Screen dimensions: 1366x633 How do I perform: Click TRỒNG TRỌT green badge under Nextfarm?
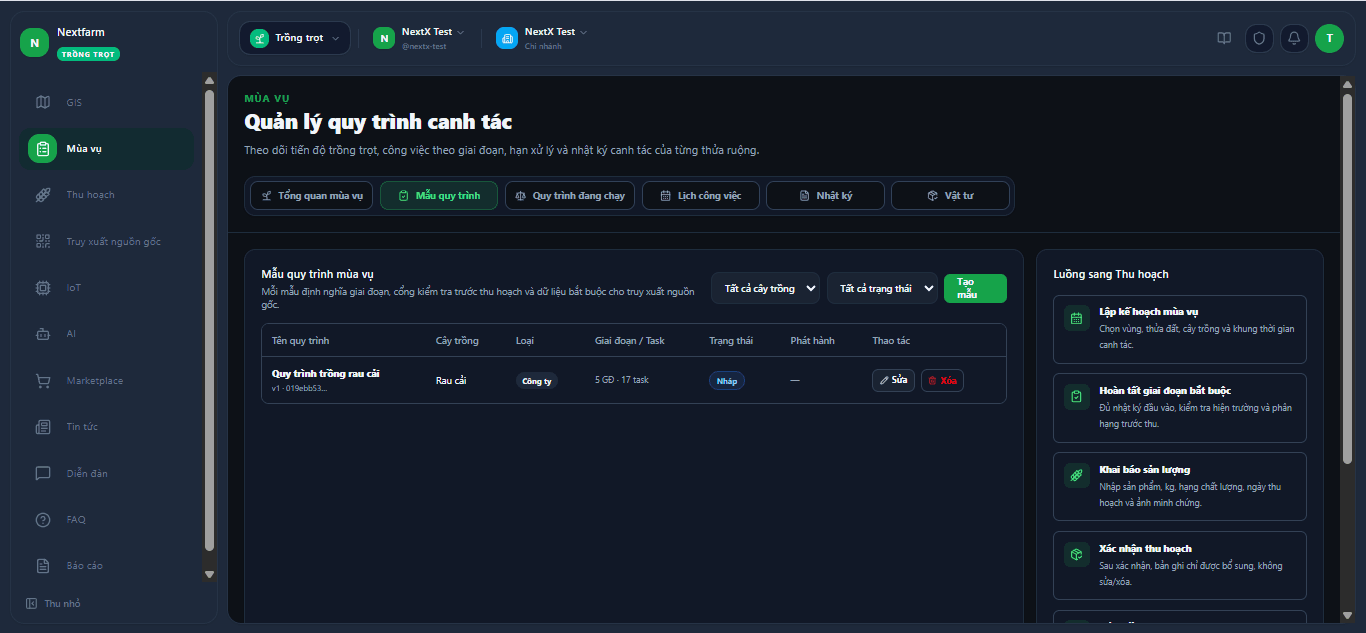point(88,54)
